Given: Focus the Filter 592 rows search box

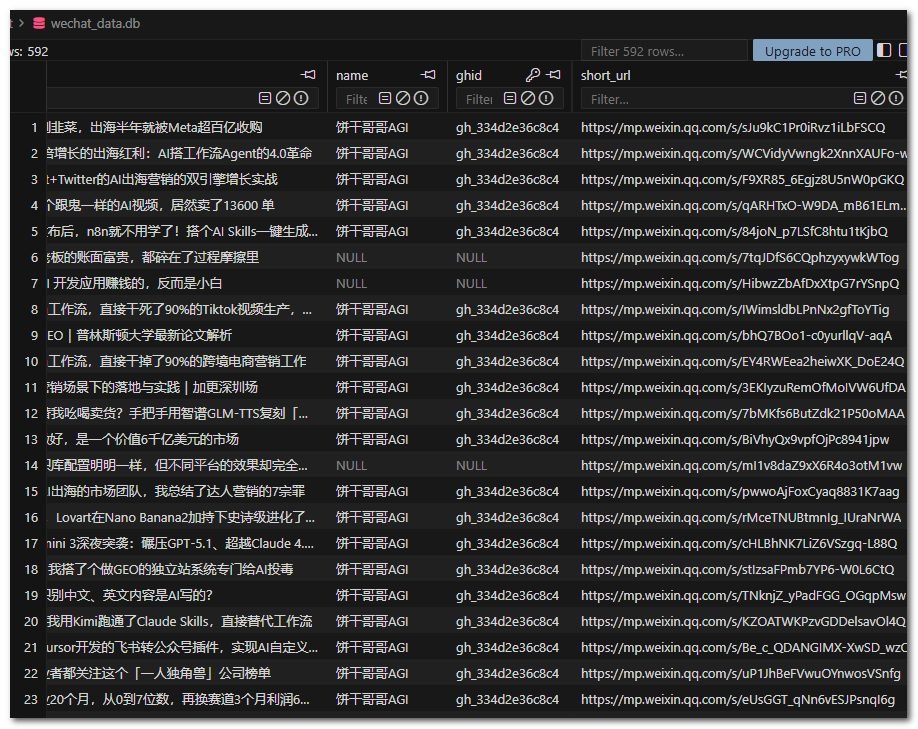Looking at the screenshot, I should point(664,51).
